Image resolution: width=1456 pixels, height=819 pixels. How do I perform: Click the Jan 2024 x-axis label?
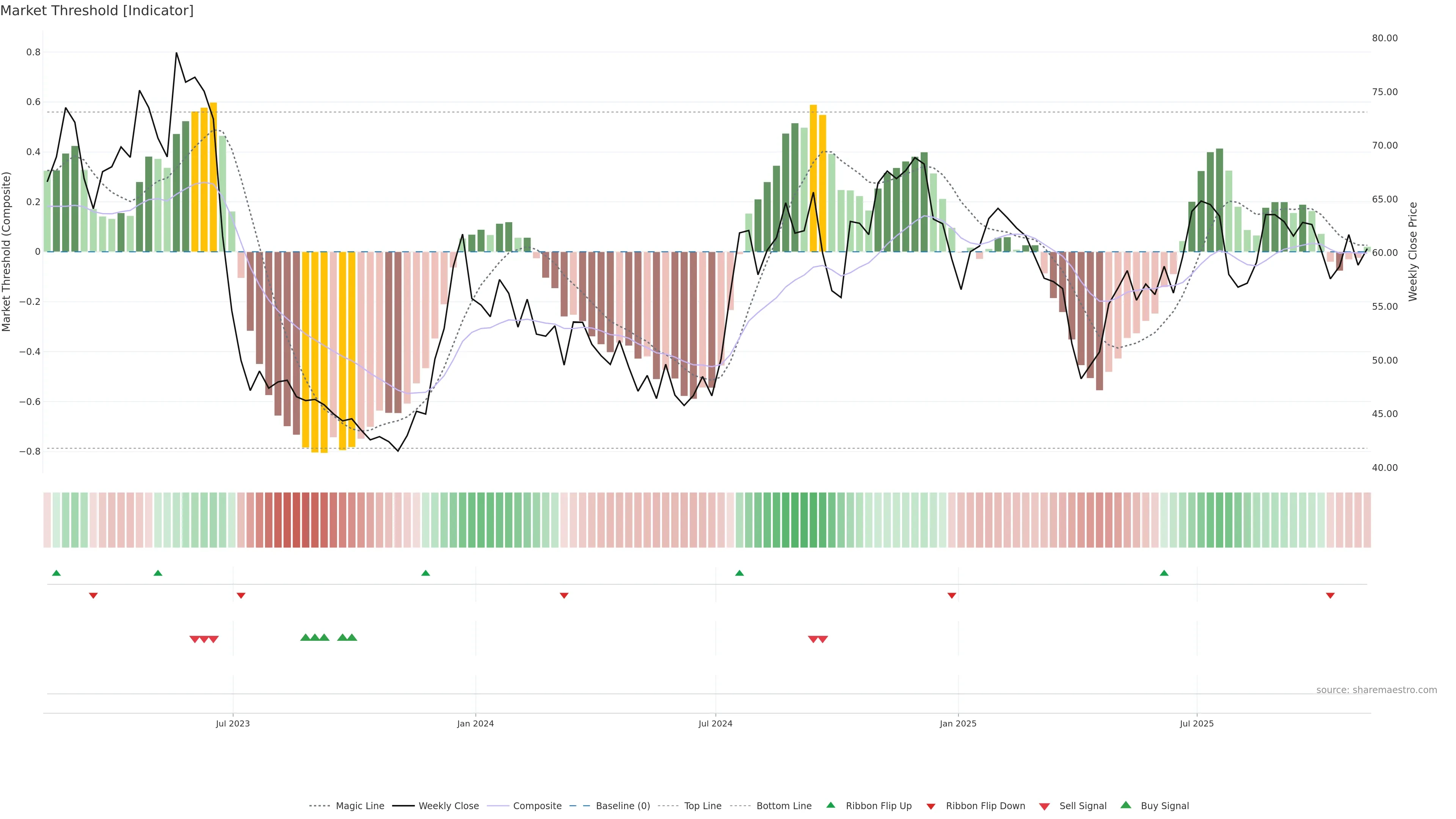(475, 723)
